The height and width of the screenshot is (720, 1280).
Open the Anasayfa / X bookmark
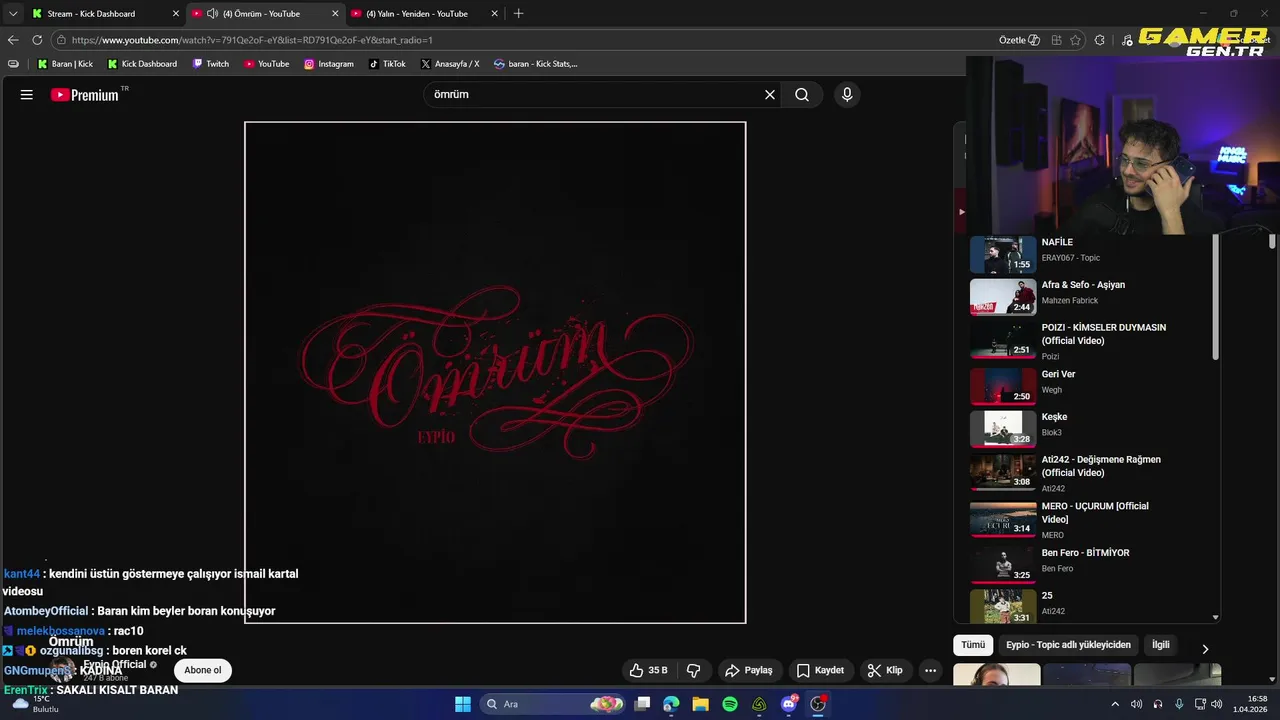point(450,64)
